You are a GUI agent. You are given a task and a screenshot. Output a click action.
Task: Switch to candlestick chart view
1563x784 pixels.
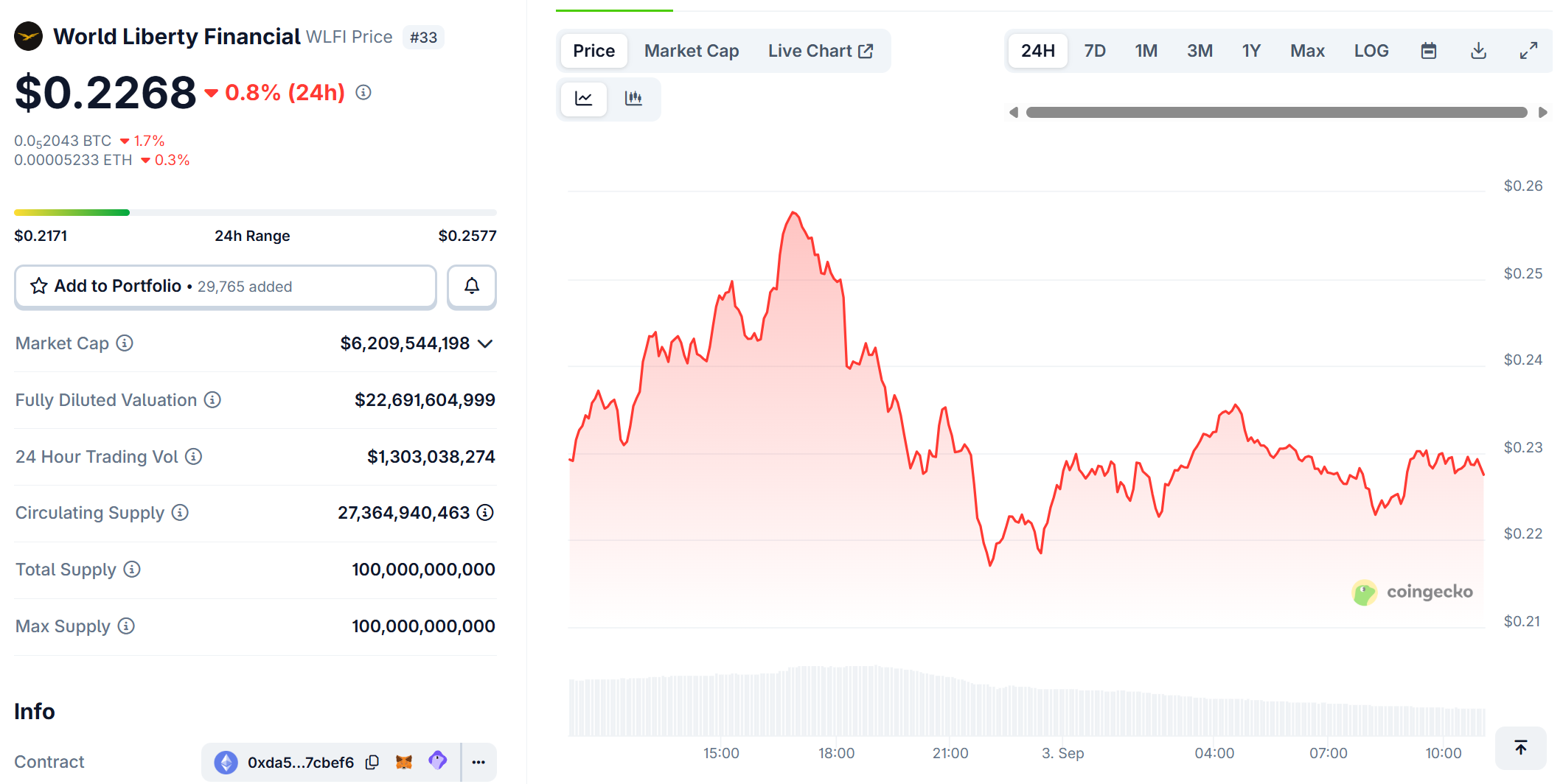pyautogui.click(x=633, y=98)
